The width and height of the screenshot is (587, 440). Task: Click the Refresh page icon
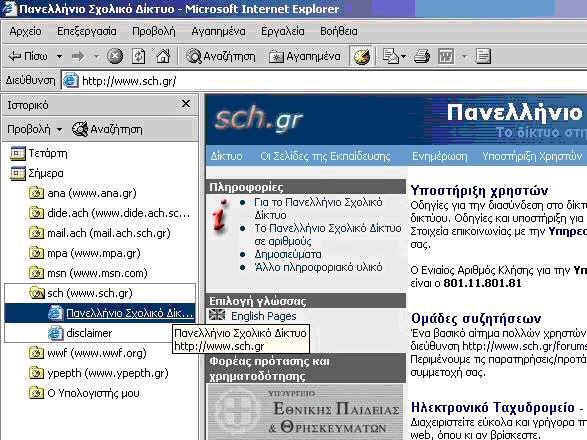tap(139, 57)
